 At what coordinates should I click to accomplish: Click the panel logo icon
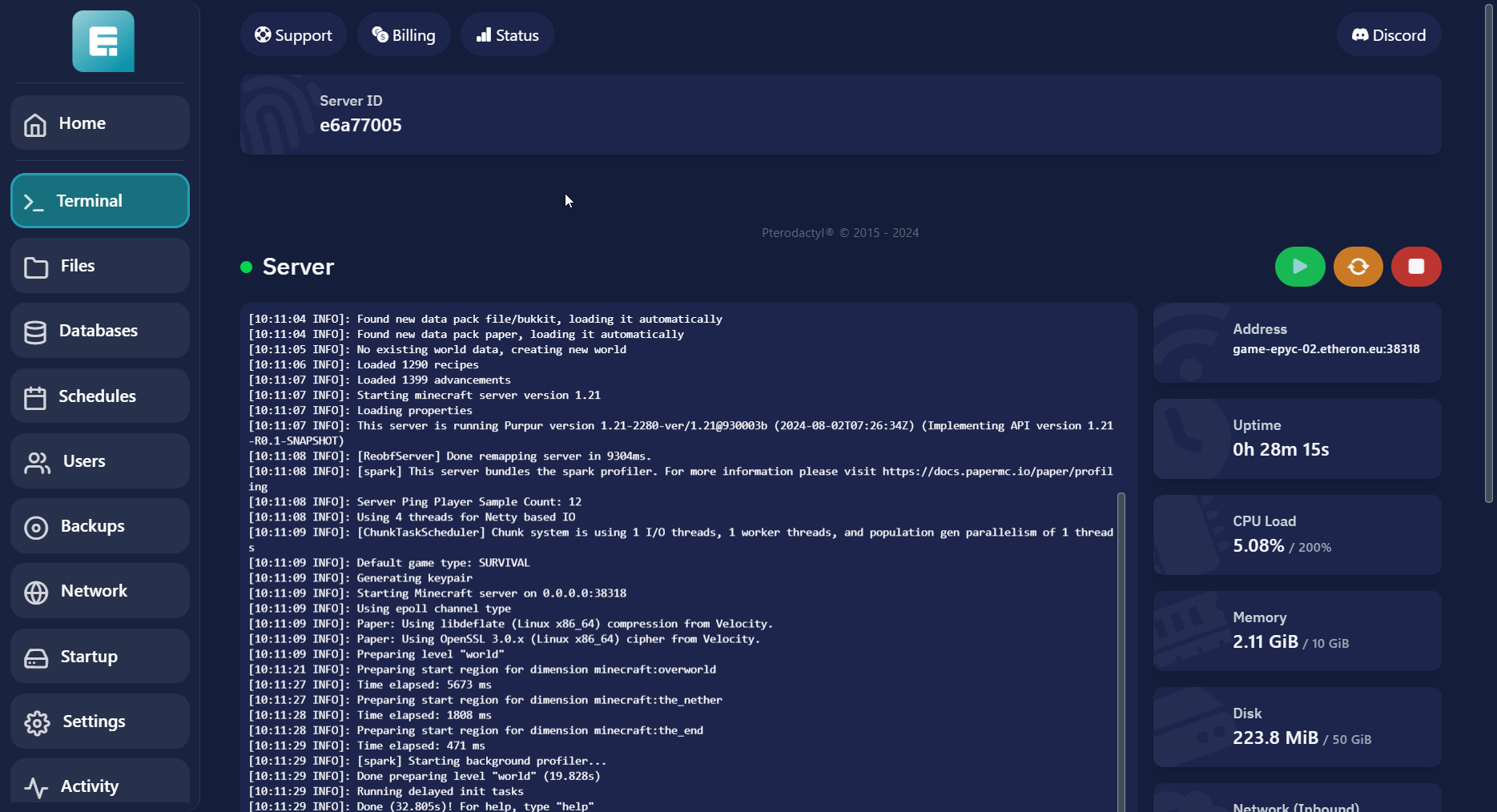[103, 42]
